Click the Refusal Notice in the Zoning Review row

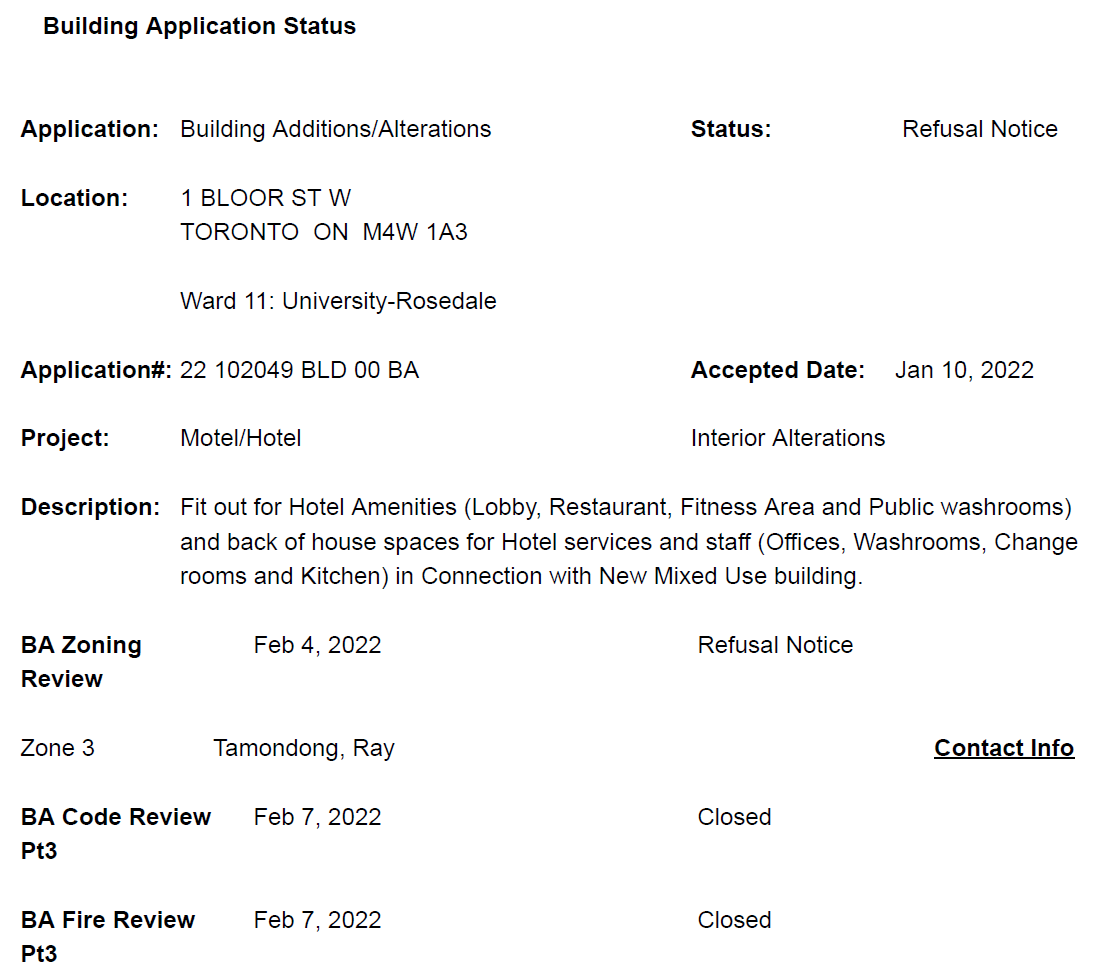(775, 645)
